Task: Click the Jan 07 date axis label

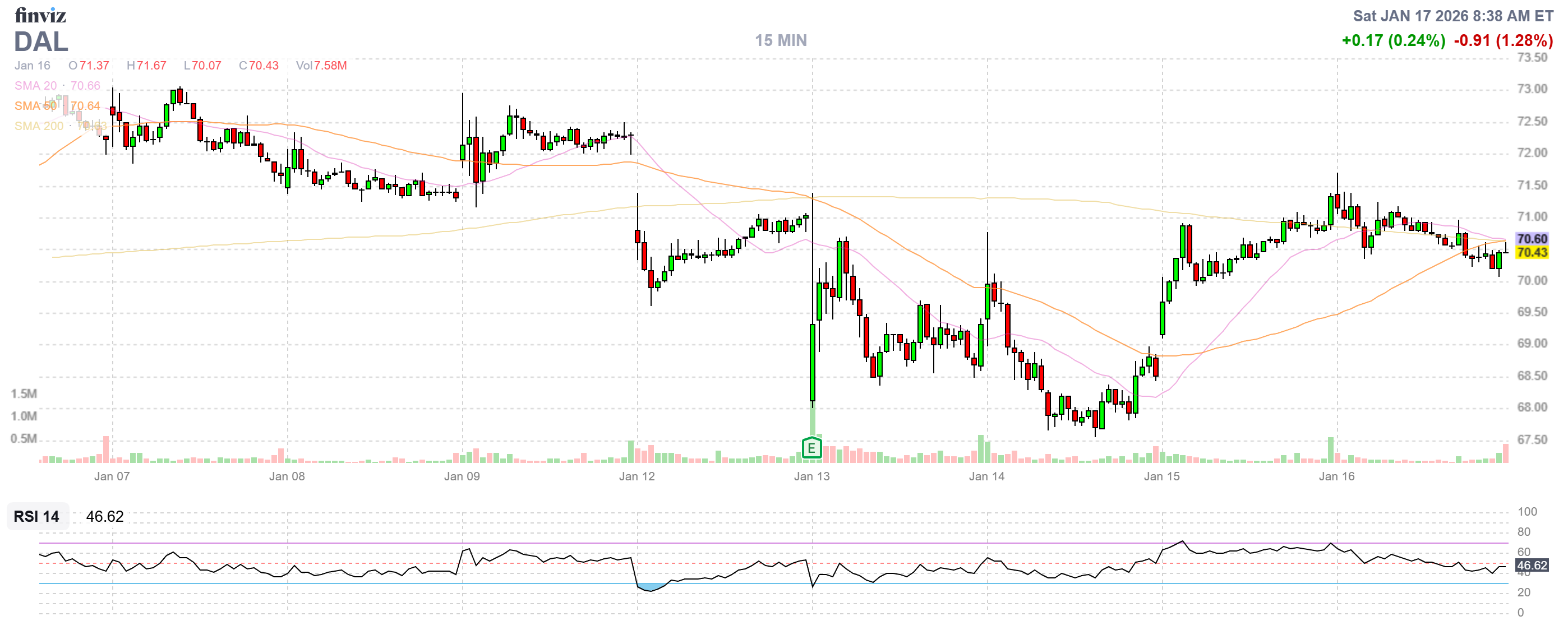Action: click(112, 476)
